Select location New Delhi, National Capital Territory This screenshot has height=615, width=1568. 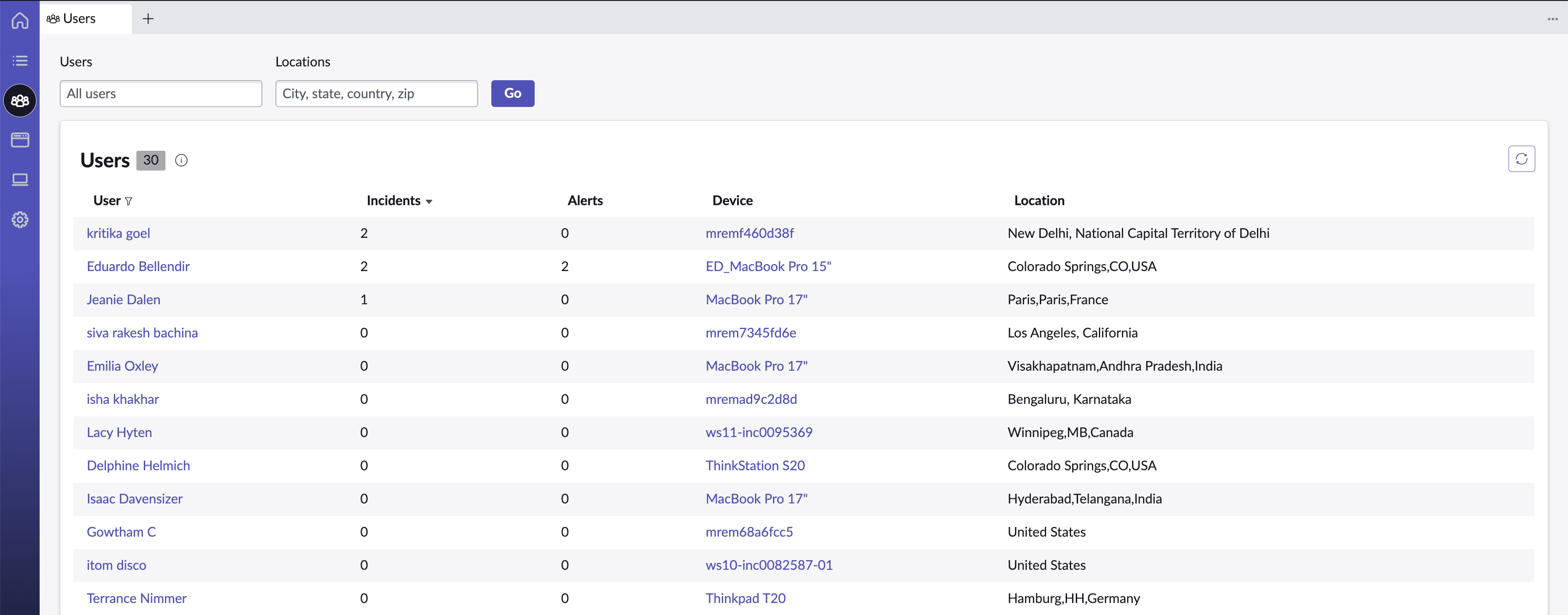pos(1138,233)
